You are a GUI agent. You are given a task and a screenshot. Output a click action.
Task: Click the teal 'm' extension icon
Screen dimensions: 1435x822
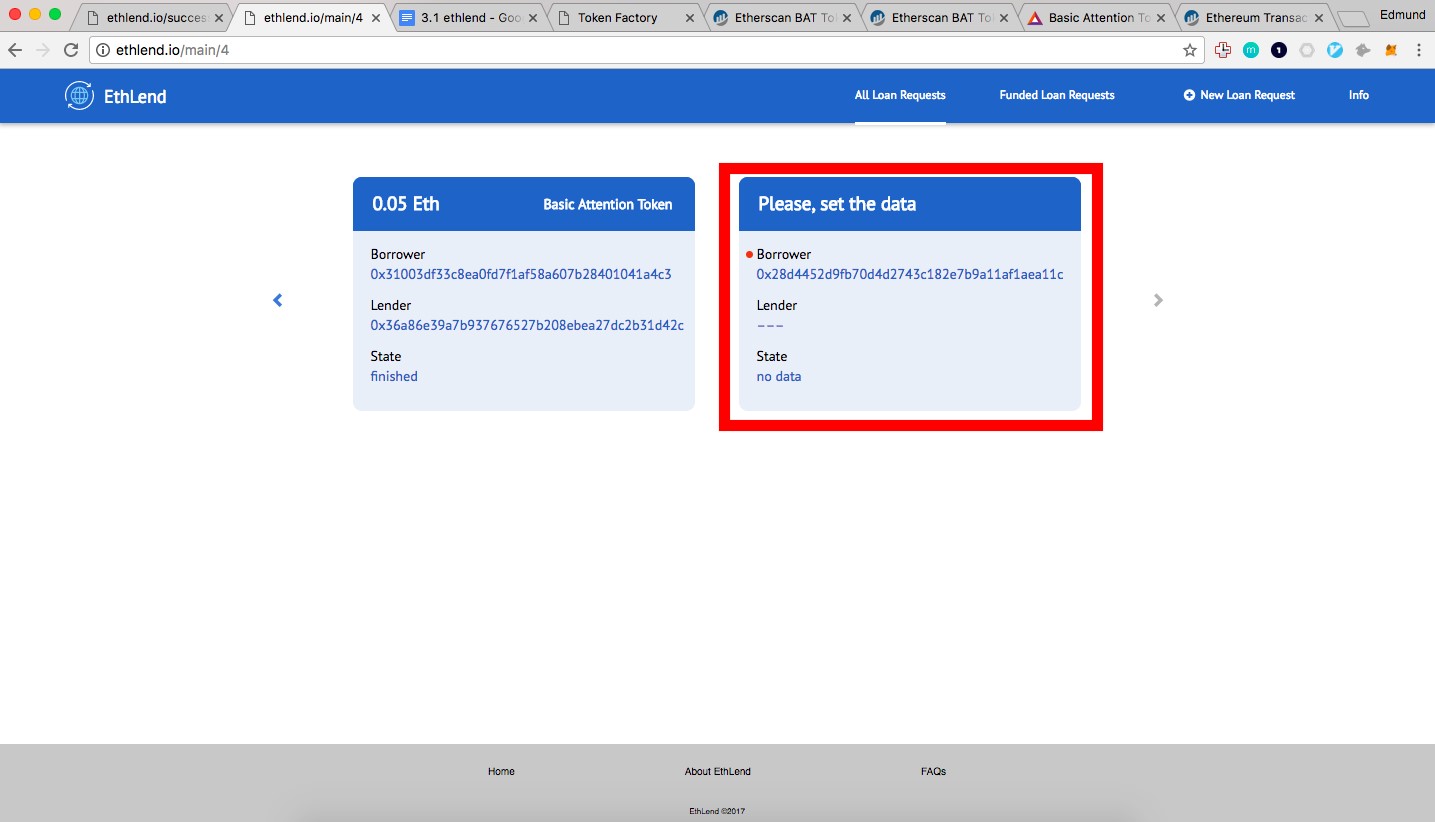point(1251,50)
